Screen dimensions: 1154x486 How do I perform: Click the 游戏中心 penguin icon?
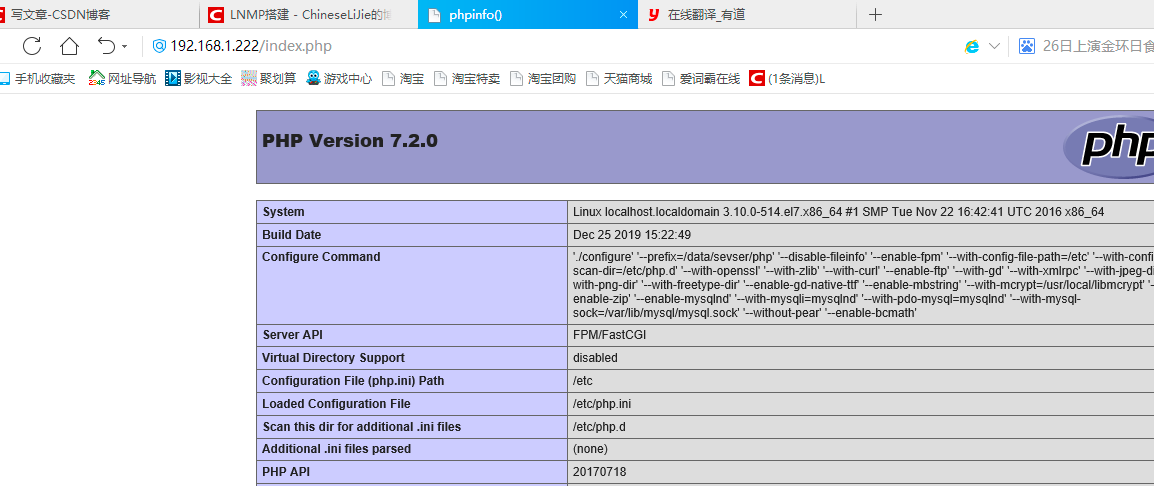314,78
